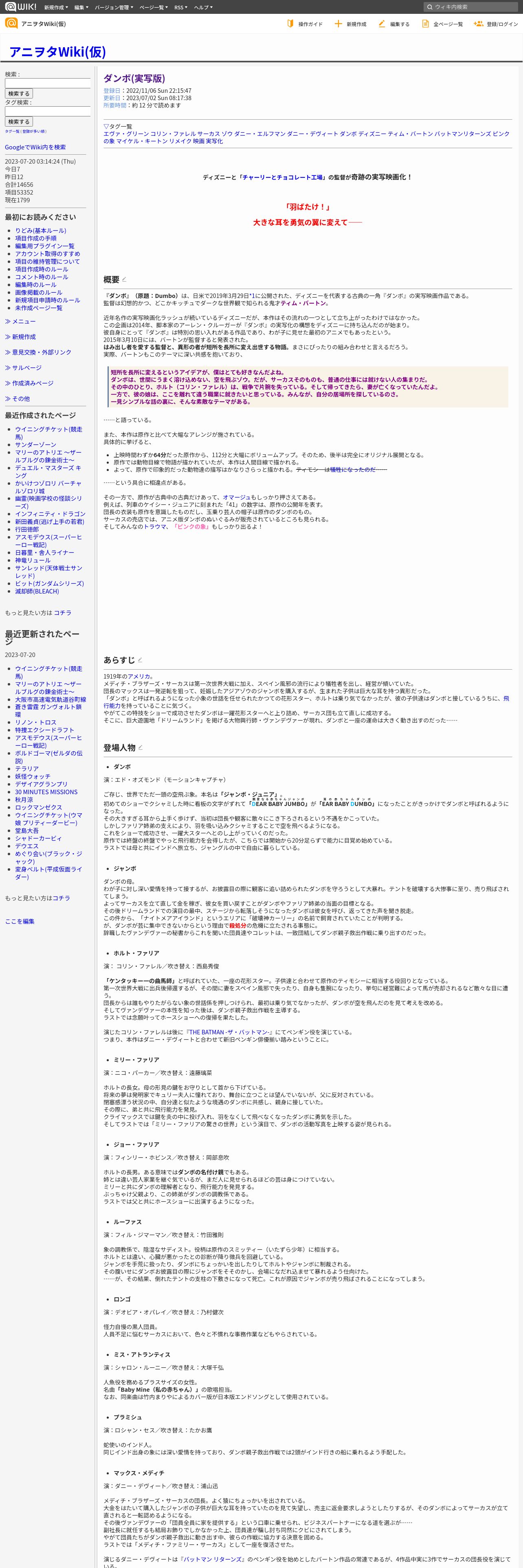Open the ページ一覧 dropdown menu in top bar
523x1568 pixels.
[154, 7]
